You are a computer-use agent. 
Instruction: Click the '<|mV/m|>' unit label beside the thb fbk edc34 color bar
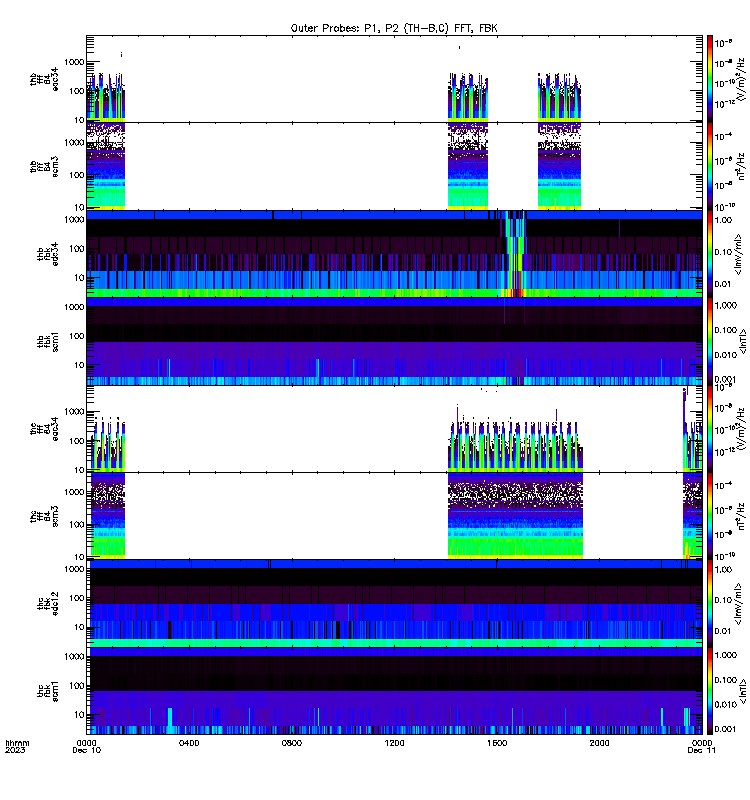coord(738,254)
